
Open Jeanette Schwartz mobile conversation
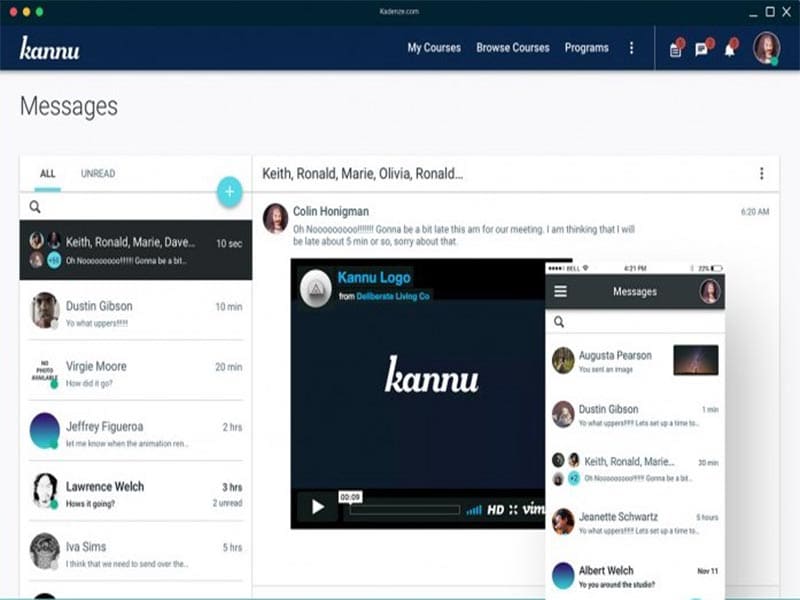(x=635, y=522)
